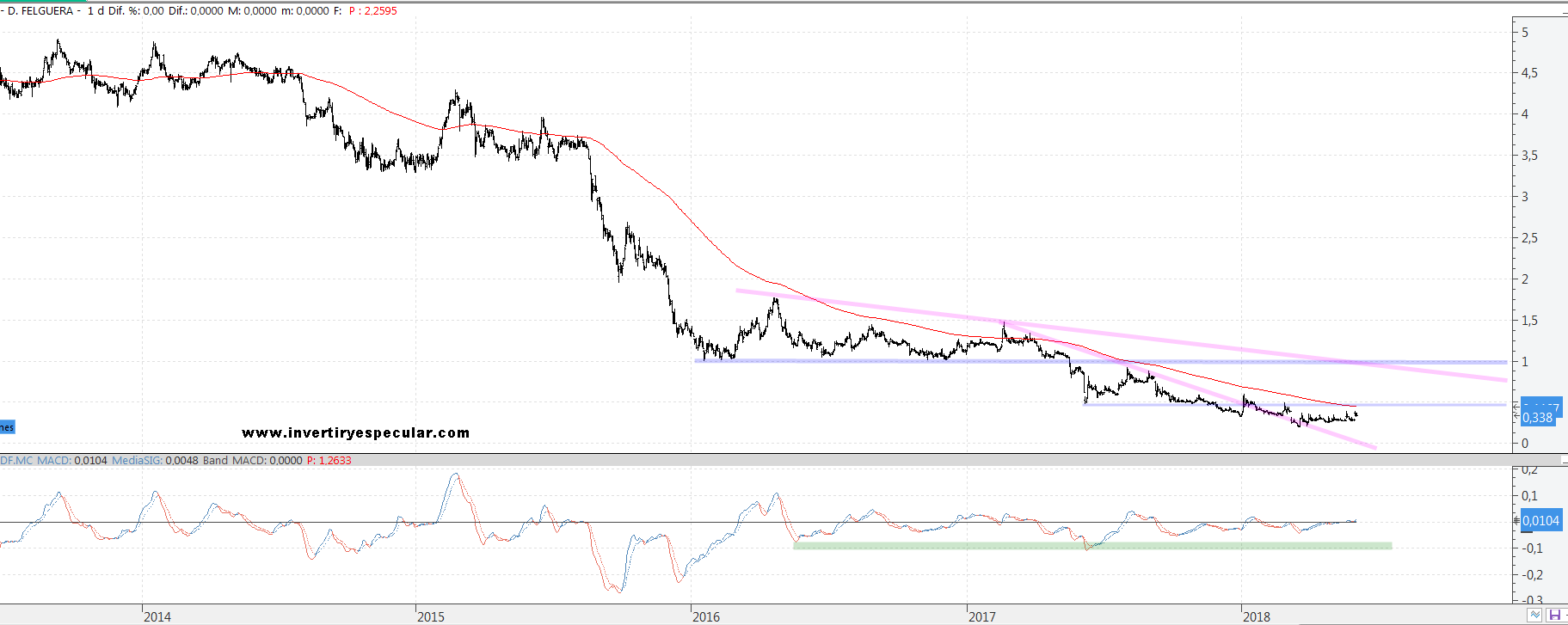The width and height of the screenshot is (1568, 625).
Task: Click the www.invertiryespecular.com watermark text
Action: (x=355, y=432)
